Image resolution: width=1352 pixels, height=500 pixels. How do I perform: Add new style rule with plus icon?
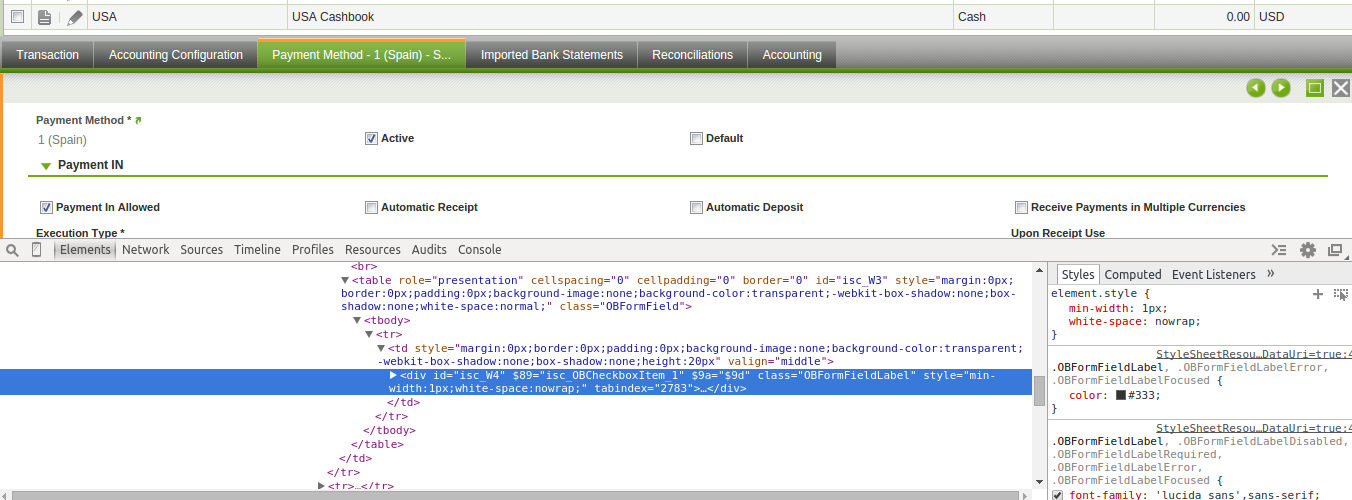click(1318, 294)
